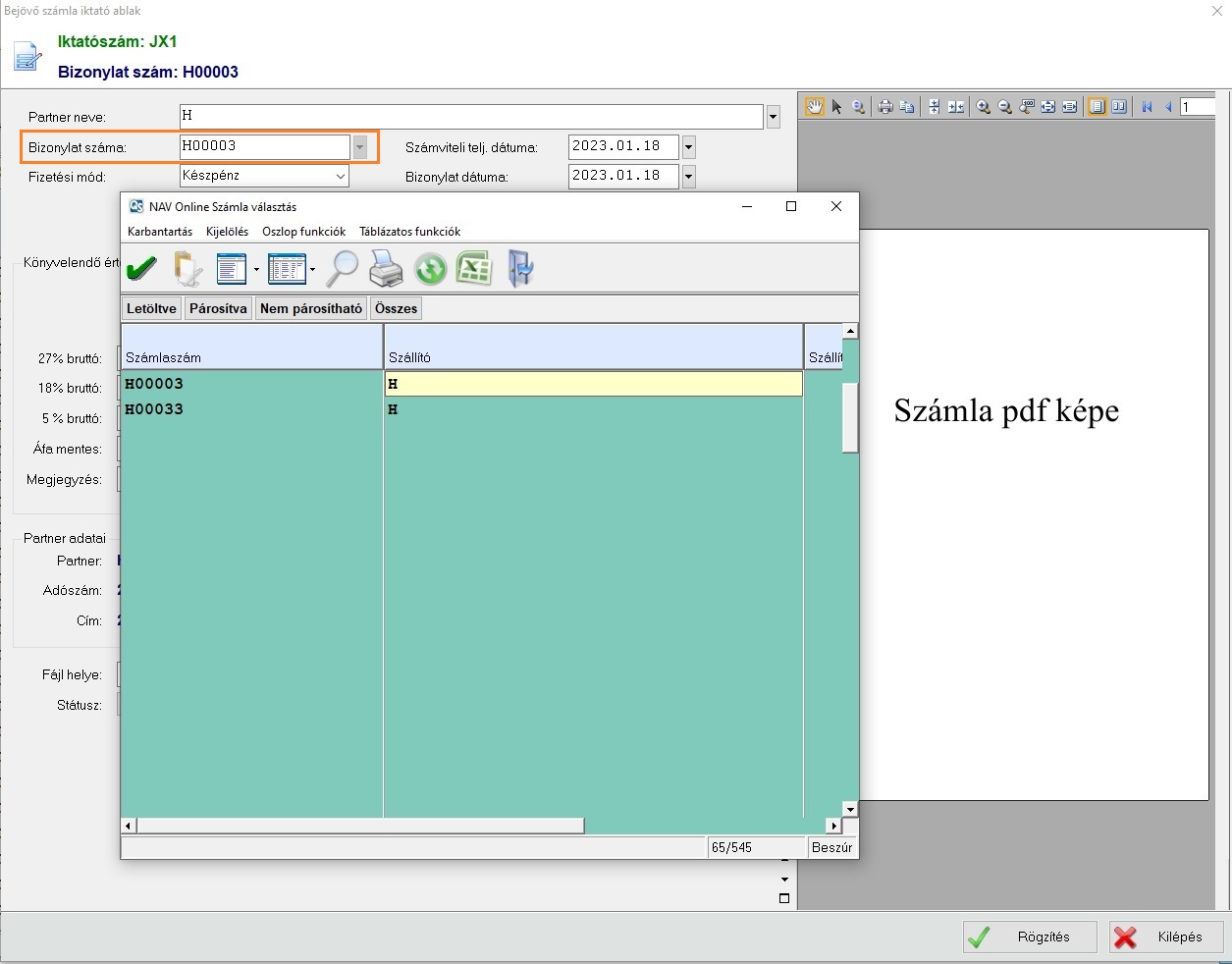The height and width of the screenshot is (964, 1232).
Task: Open the Karbantartás menu
Action: (x=160, y=232)
